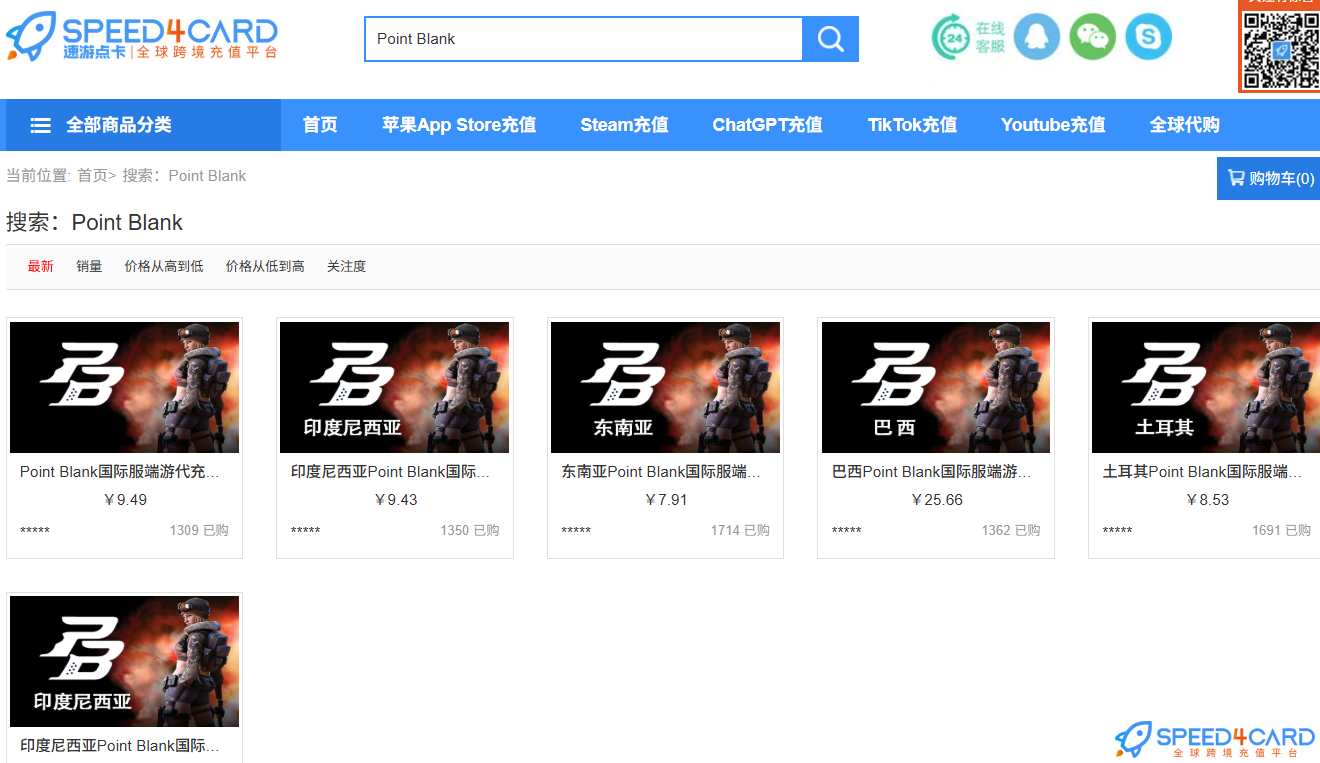Open the second-row 印度尼西亚 product image
Image resolution: width=1320 pixels, height=763 pixels.
click(x=124, y=661)
